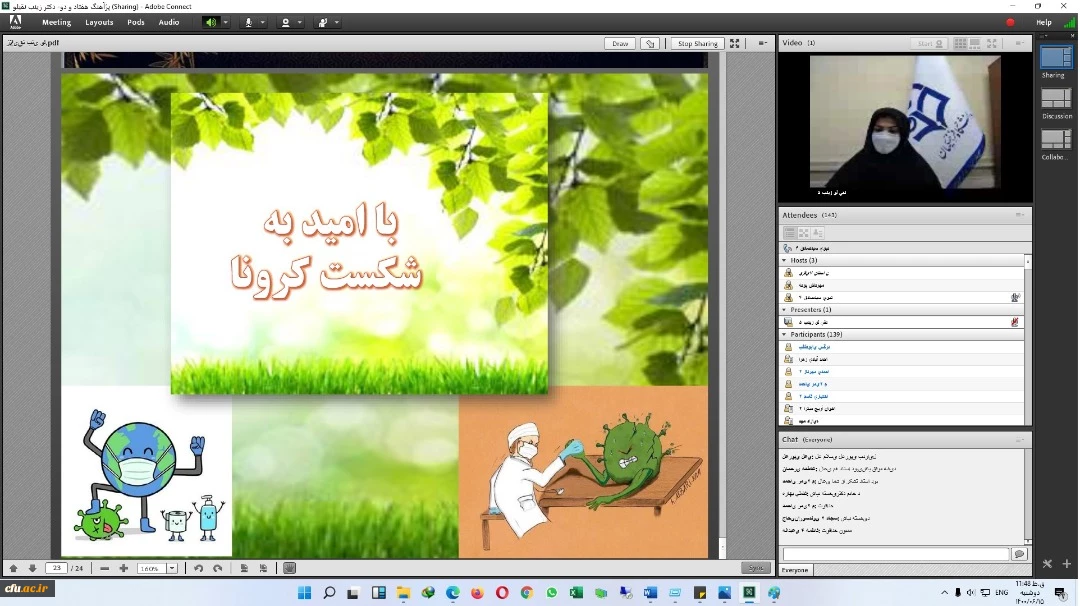
Task: Collapse the Hosts group in Attendees
Action: (x=785, y=260)
